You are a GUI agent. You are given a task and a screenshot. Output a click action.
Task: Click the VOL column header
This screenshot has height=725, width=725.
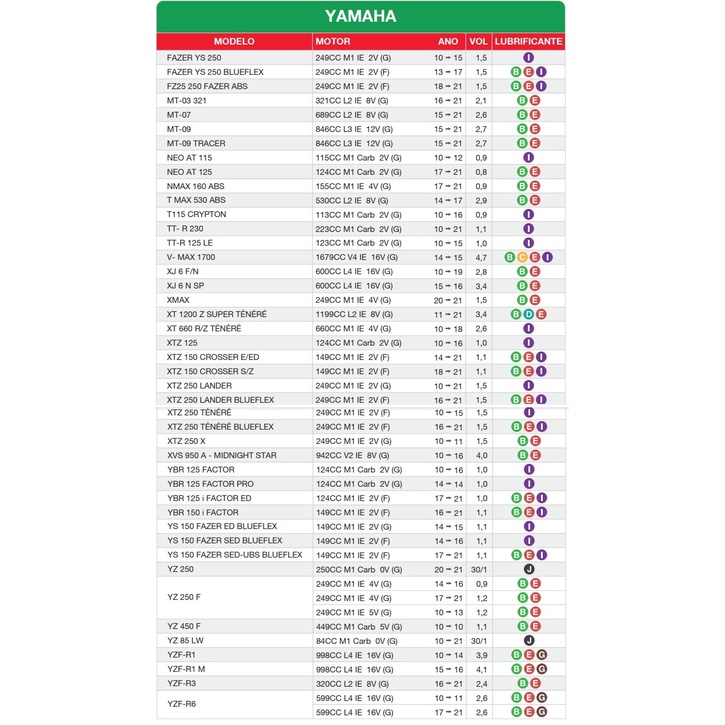pyautogui.click(x=479, y=42)
